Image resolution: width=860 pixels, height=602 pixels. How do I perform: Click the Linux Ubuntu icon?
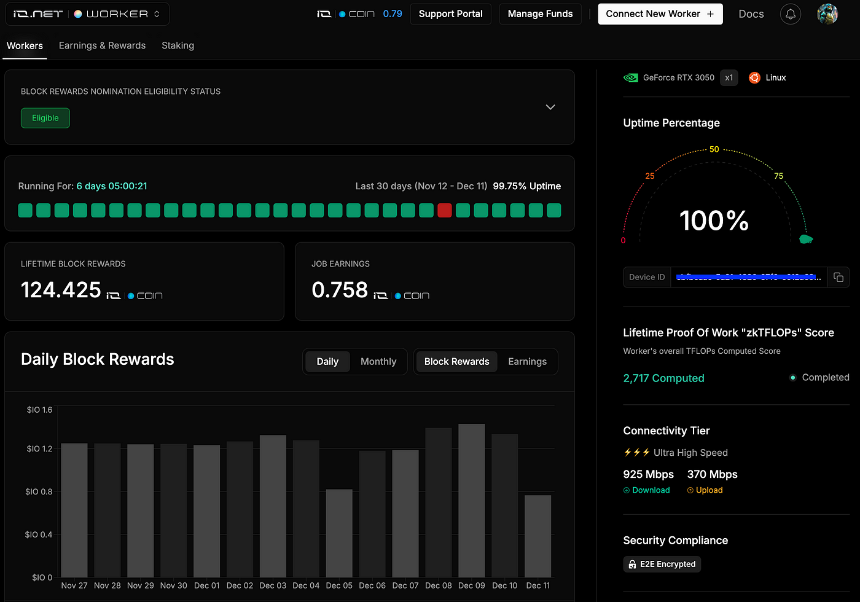coord(755,78)
